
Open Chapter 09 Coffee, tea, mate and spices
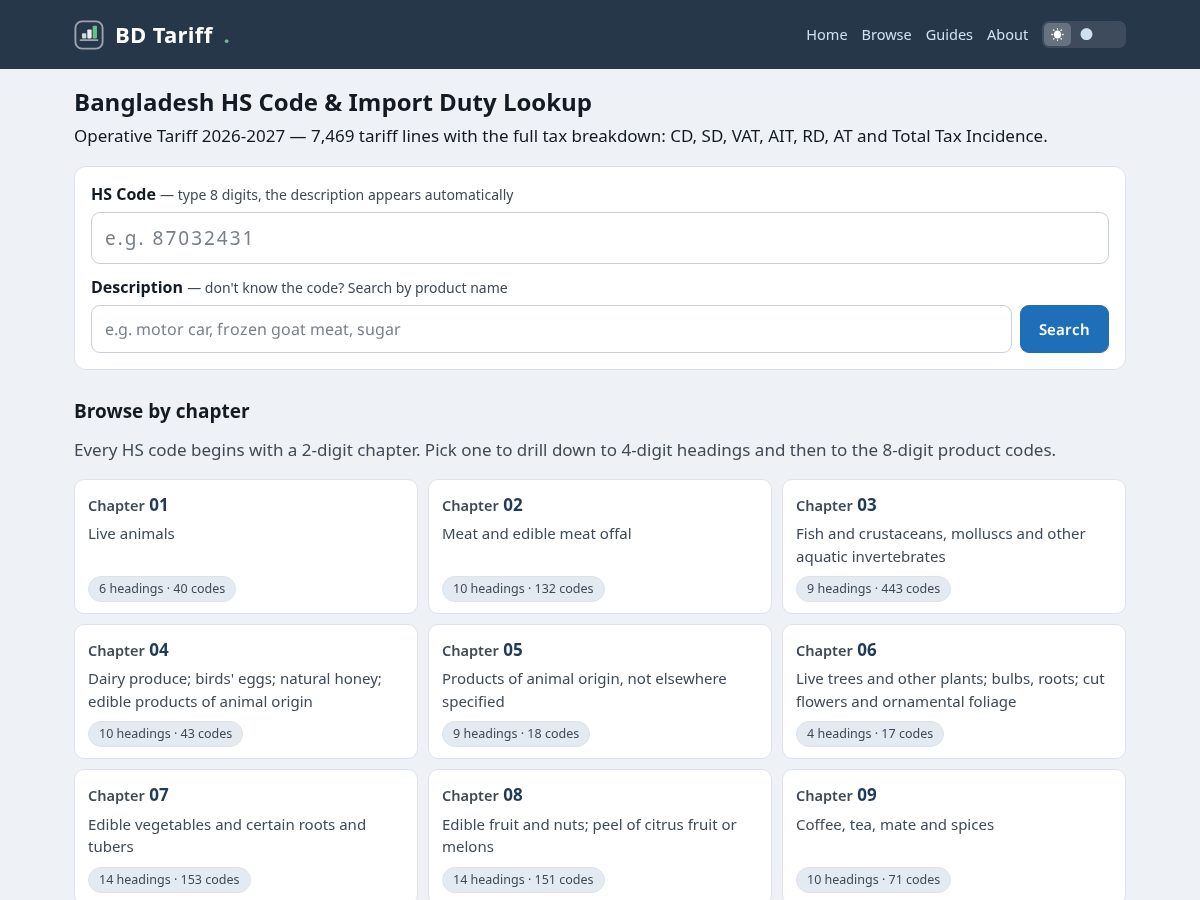pyautogui.click(x=954, y=835)
